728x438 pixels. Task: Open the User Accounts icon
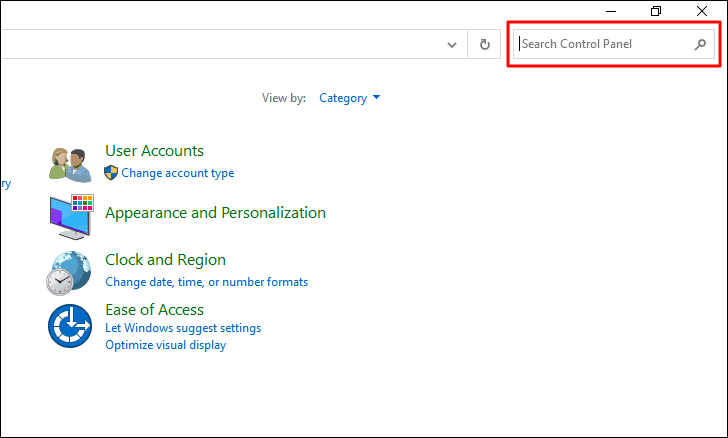pos(69,164)
